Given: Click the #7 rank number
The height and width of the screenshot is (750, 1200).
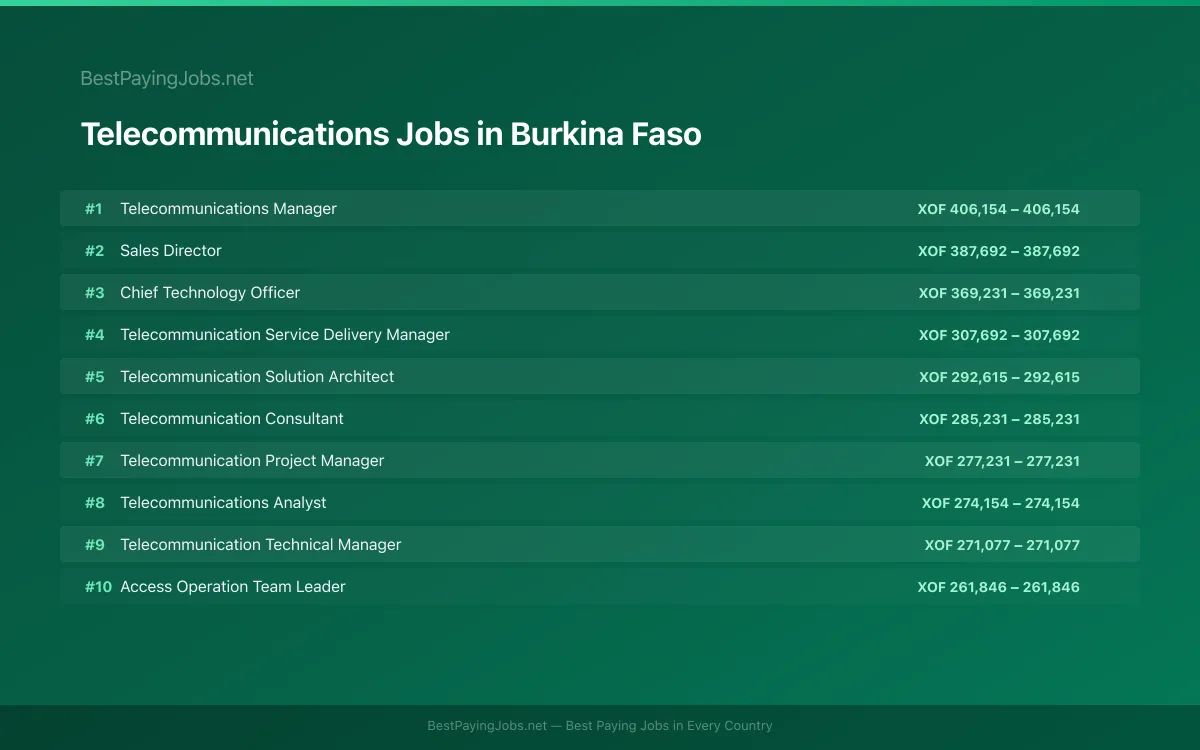Looking at the screenshot, I should tap(94, 461).
